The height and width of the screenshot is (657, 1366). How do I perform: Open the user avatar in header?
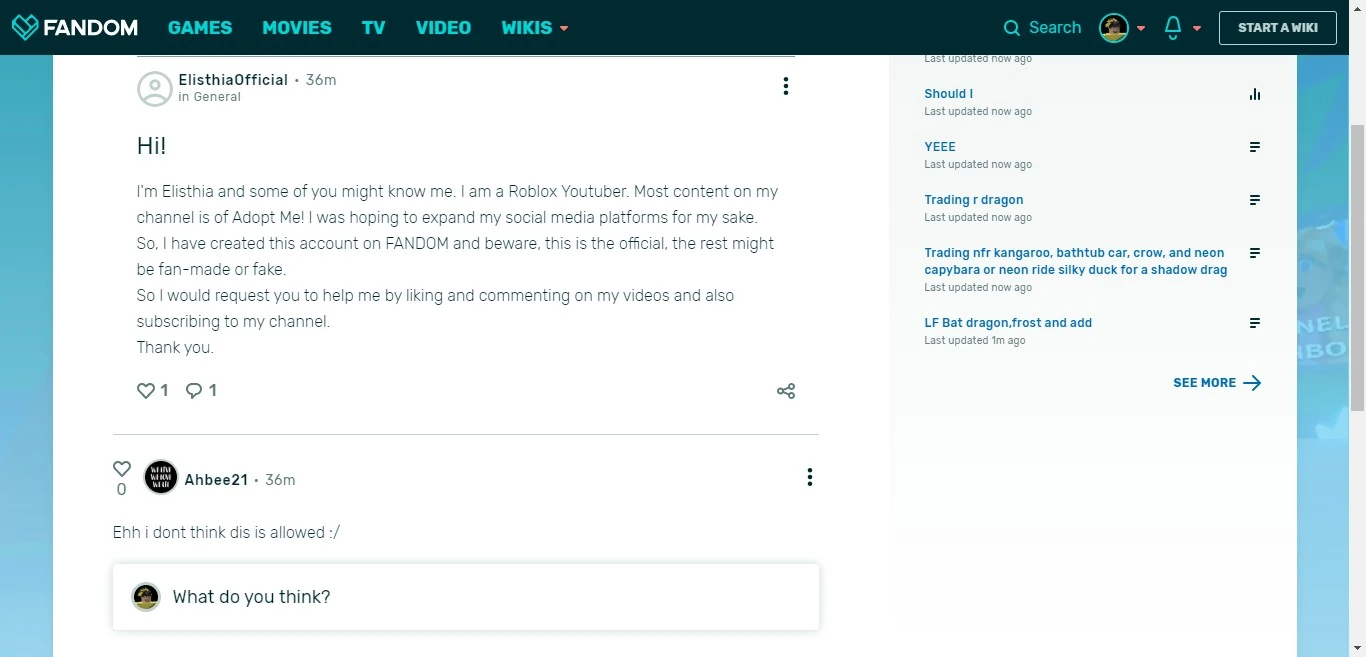tap(1114, 28)
